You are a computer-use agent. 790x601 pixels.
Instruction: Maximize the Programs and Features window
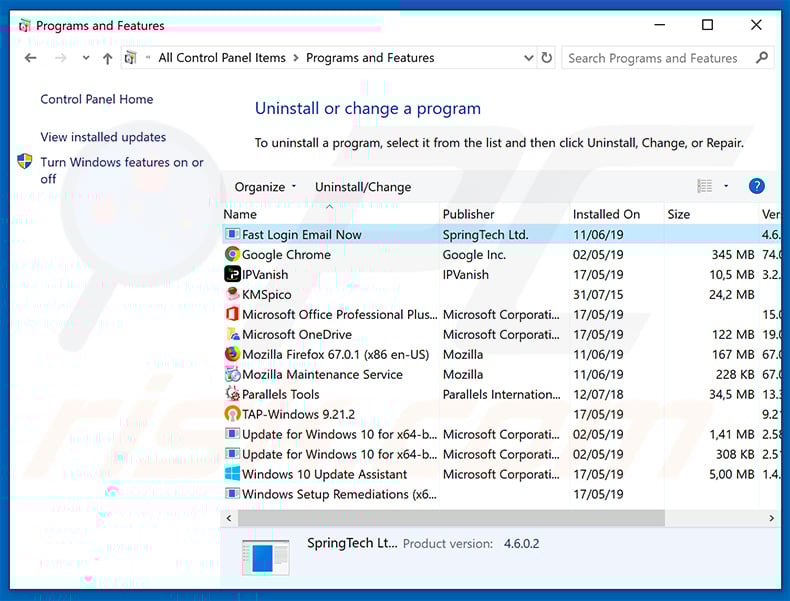click(x=707, y=25)
